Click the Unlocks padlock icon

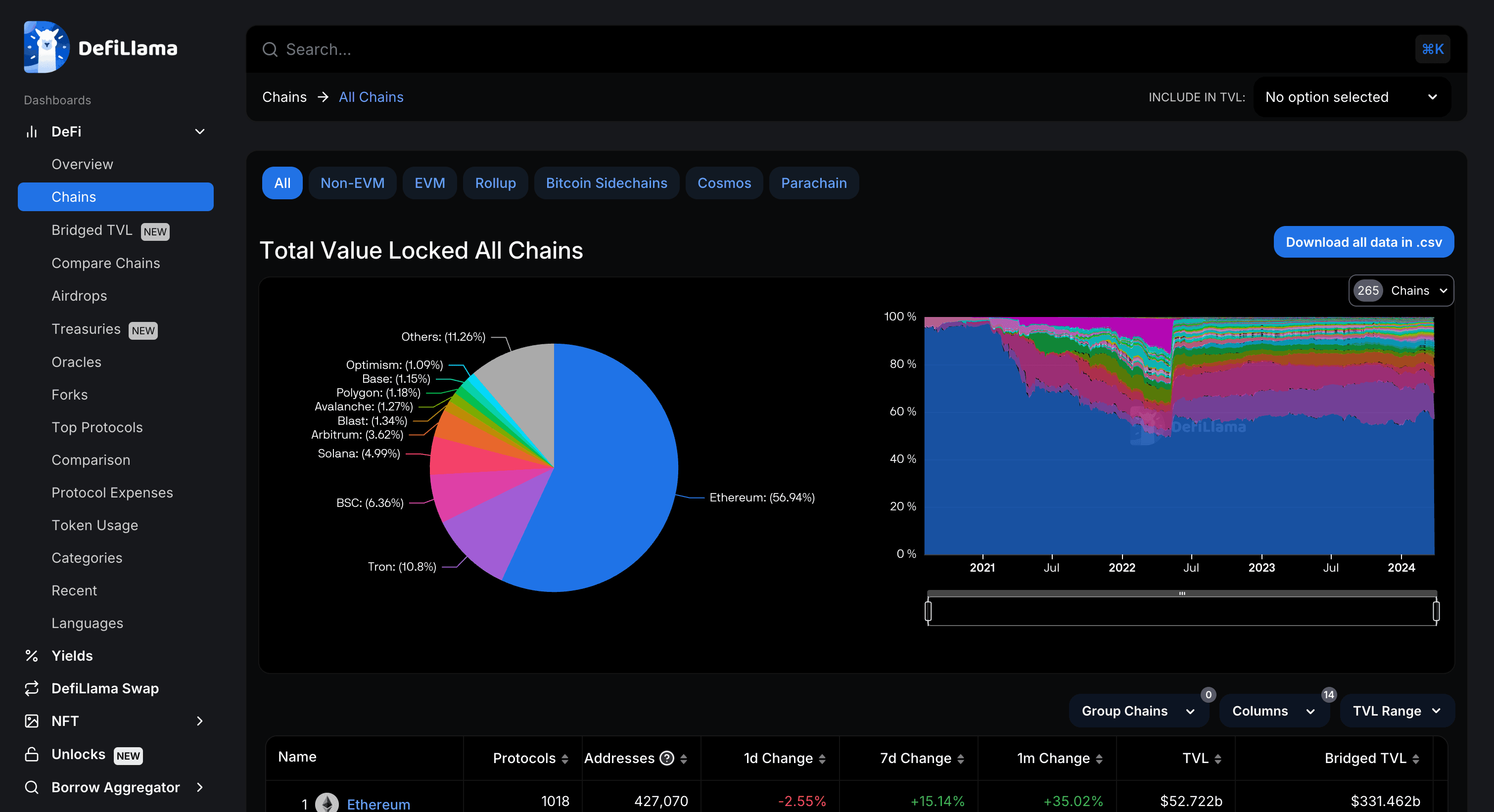coord(32,754)
